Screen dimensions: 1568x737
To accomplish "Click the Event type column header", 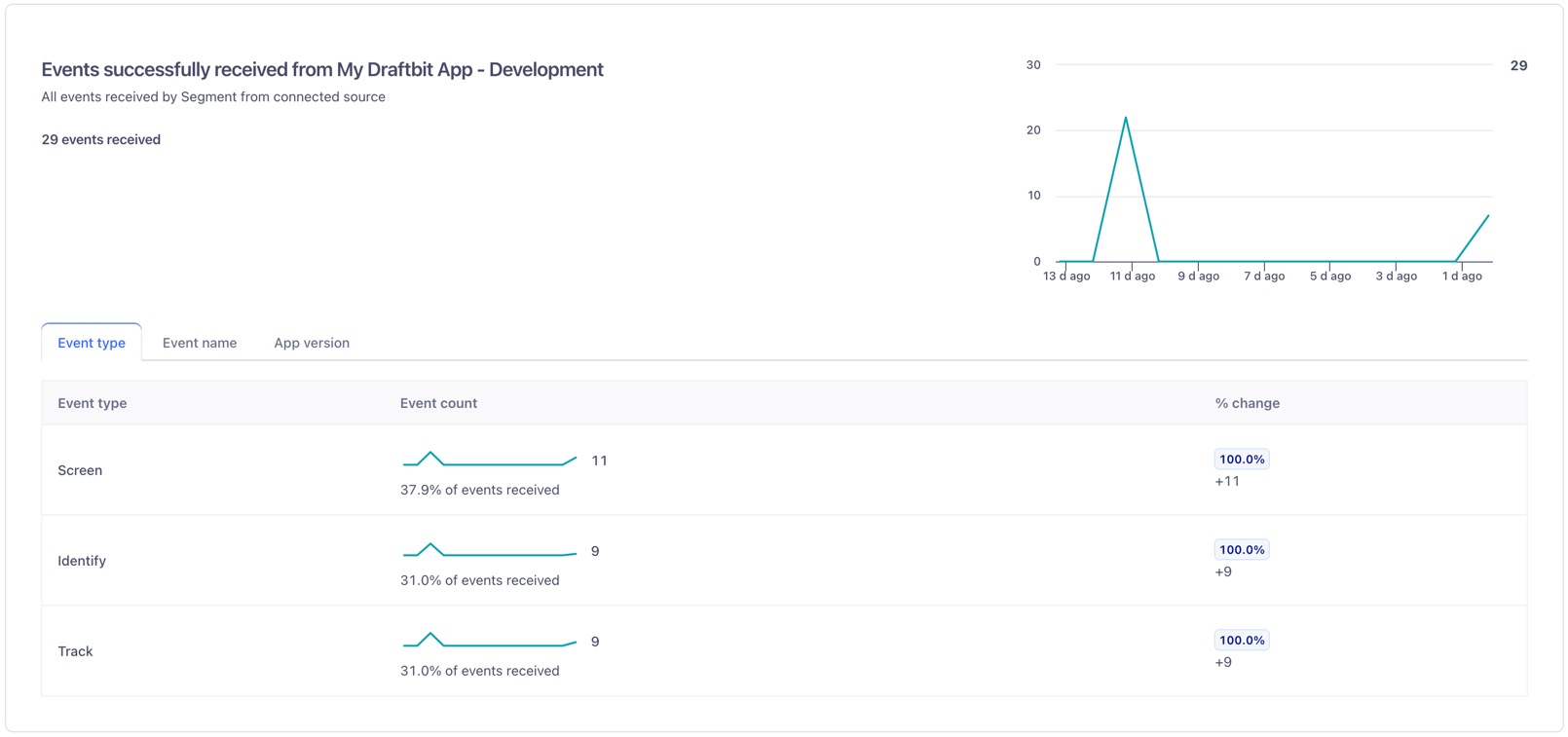I will point(93,403).
